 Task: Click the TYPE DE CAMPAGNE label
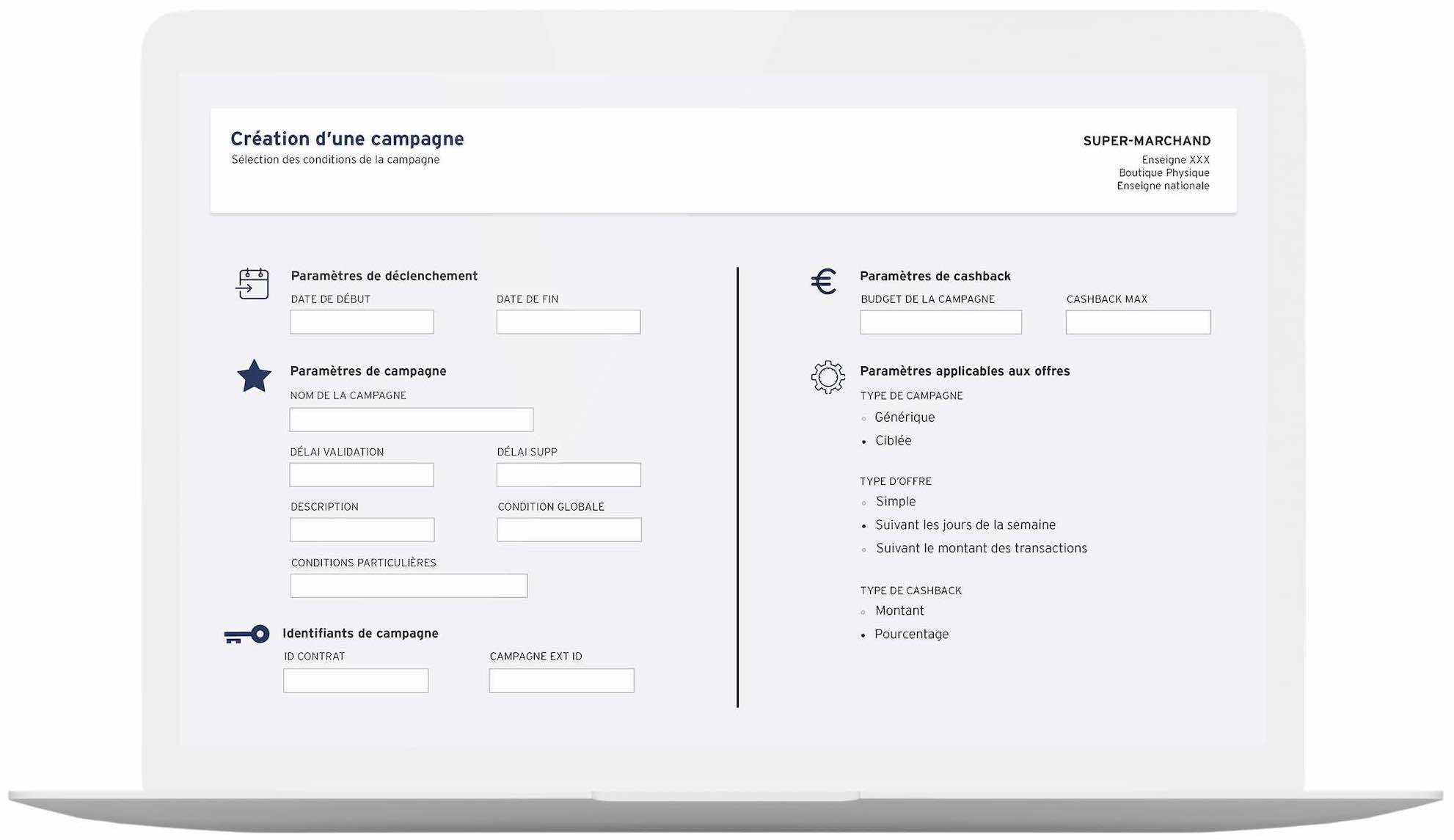click(x=911, y=396)
